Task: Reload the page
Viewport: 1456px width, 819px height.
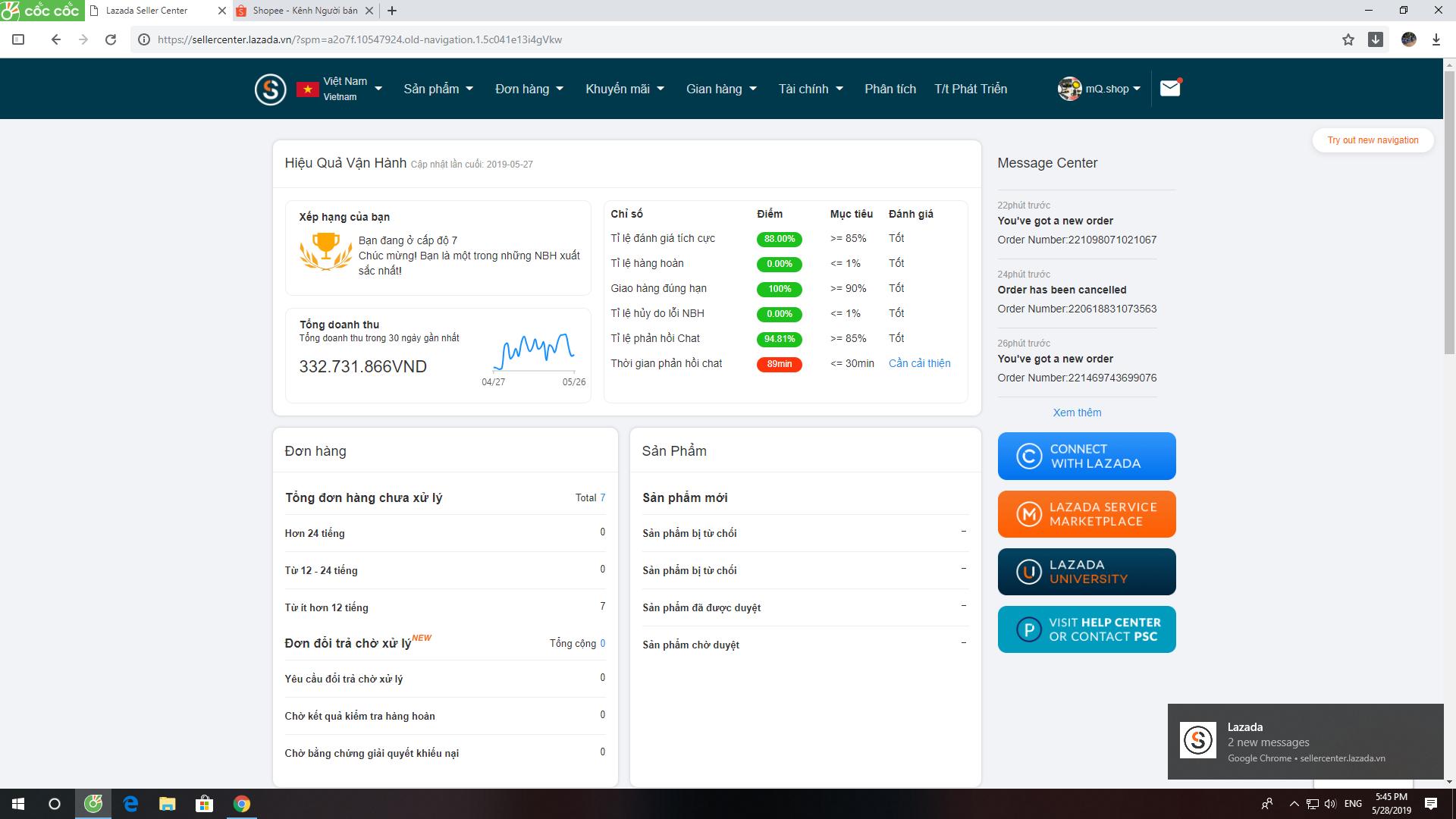Action: tap(111, 39)
